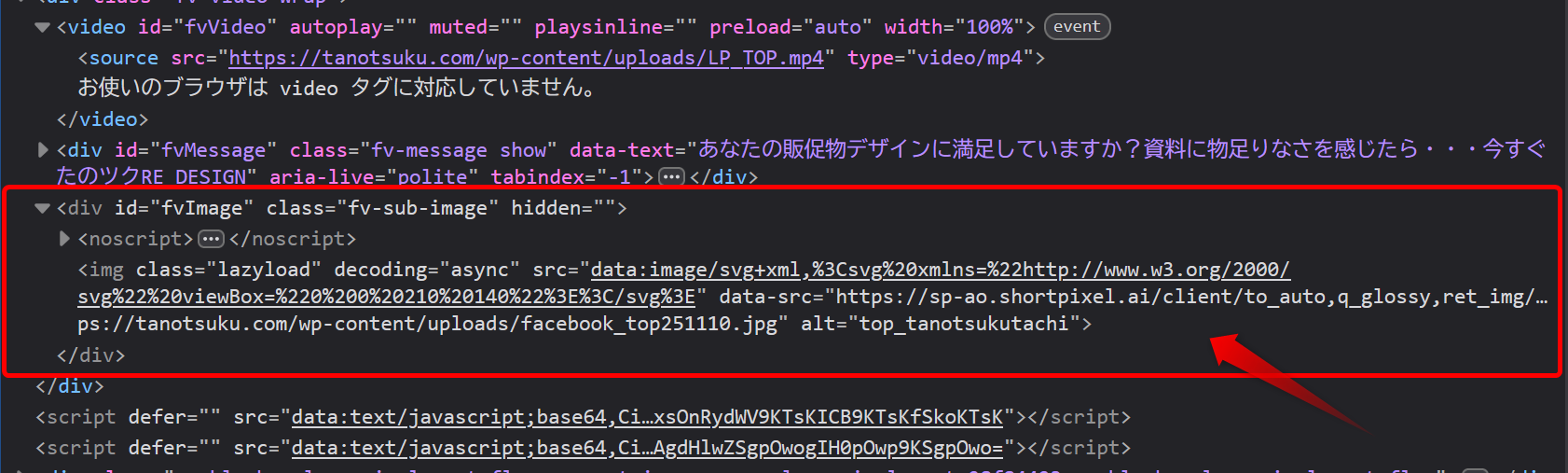Select the type="video/mp4" attribute

940,58
